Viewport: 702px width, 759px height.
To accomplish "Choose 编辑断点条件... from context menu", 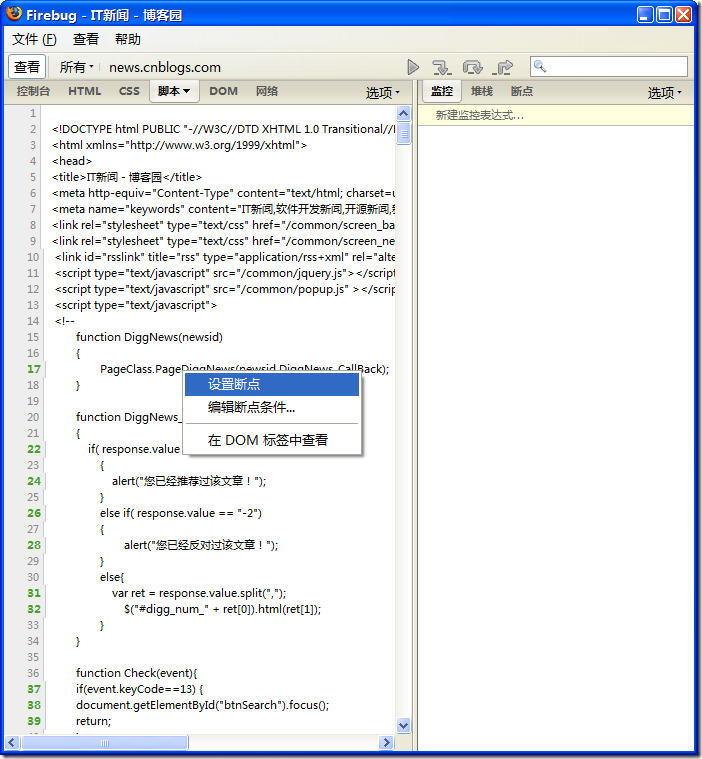I will click(272, 407).
